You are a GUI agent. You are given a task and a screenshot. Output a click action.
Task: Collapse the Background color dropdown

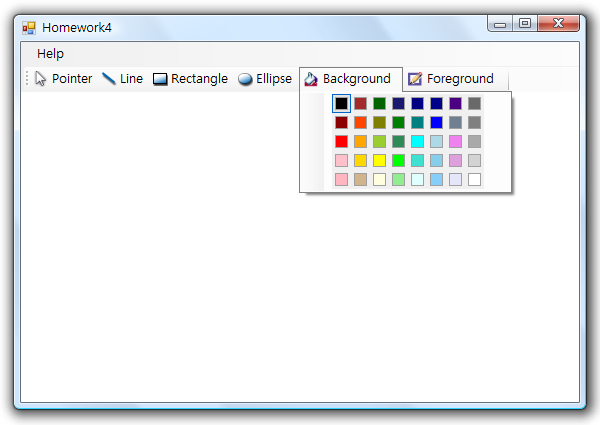(x=351, y=79)
